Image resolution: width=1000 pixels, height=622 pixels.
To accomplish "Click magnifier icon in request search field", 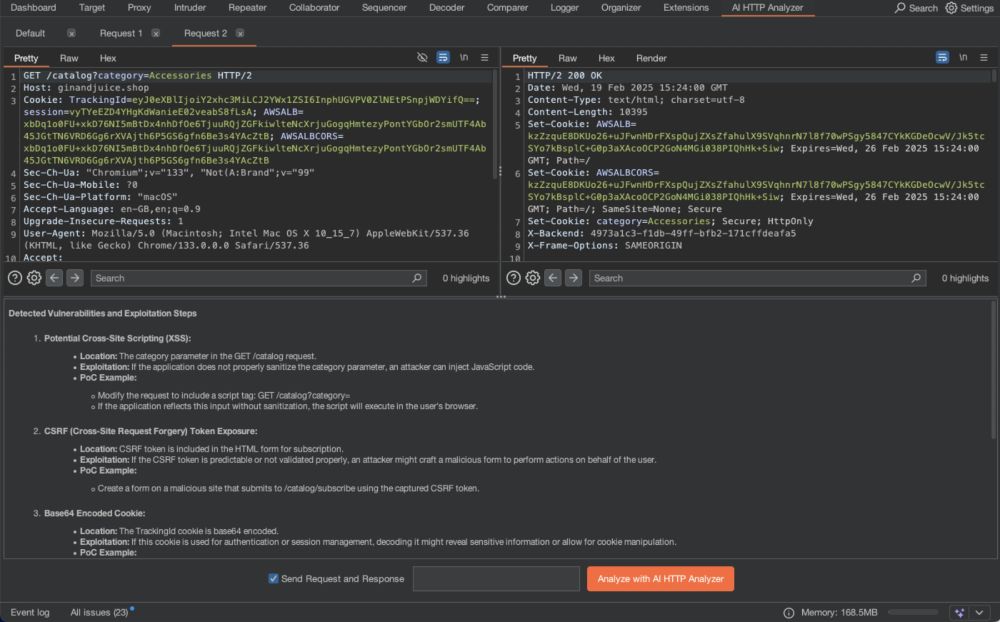I will pos(416,278).
